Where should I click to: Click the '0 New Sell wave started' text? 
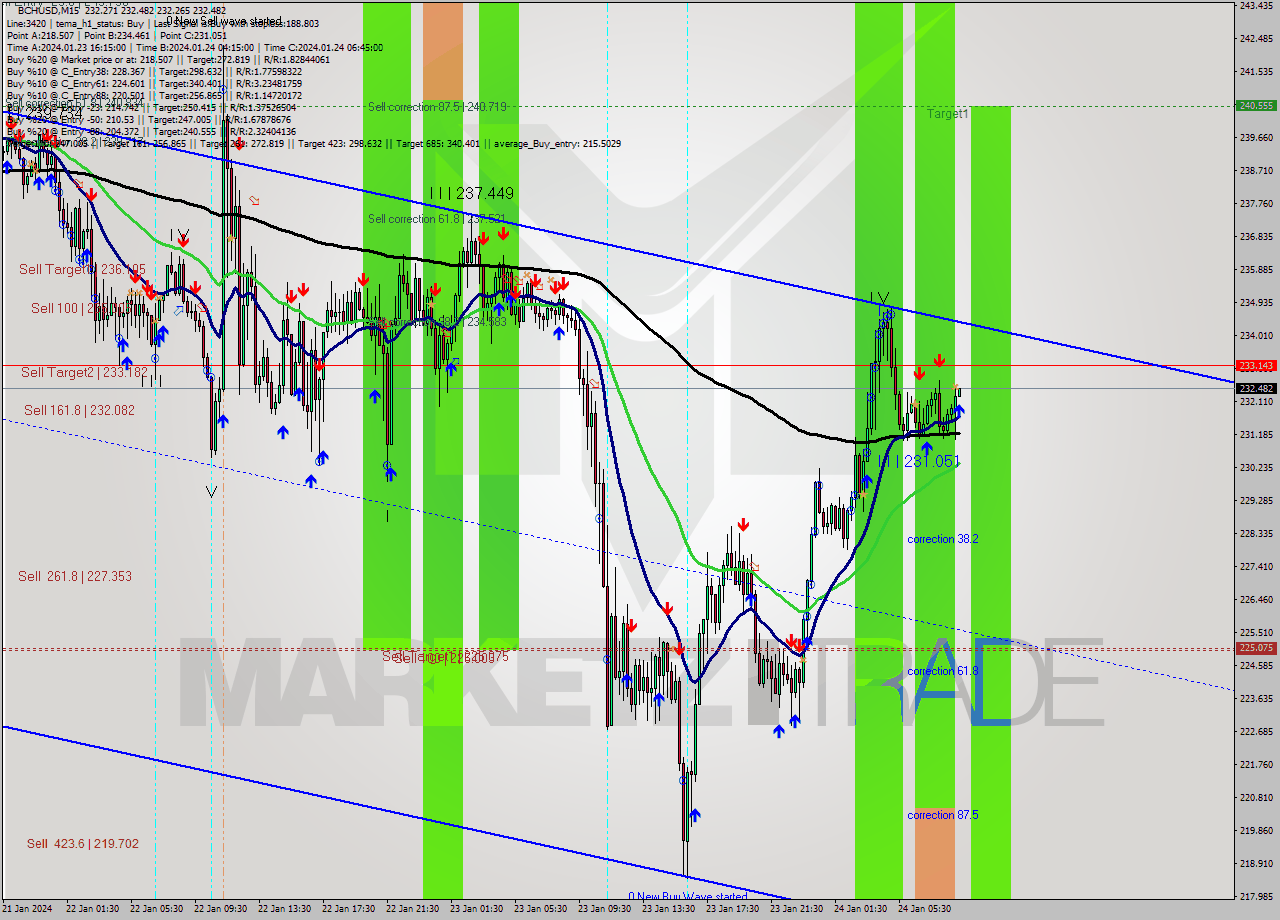tap(224, 21)
